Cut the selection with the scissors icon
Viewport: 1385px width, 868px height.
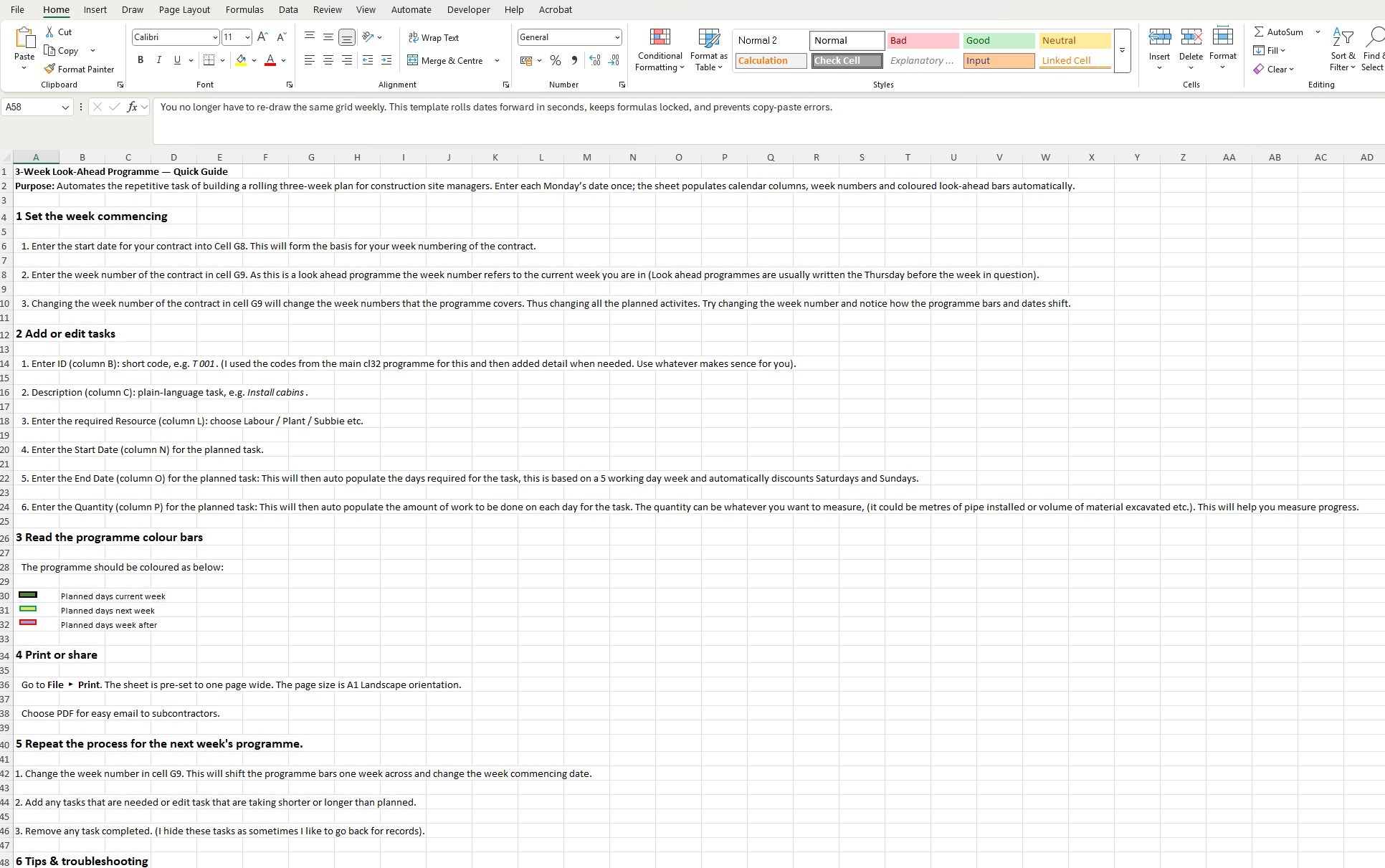tap(50, 32)
